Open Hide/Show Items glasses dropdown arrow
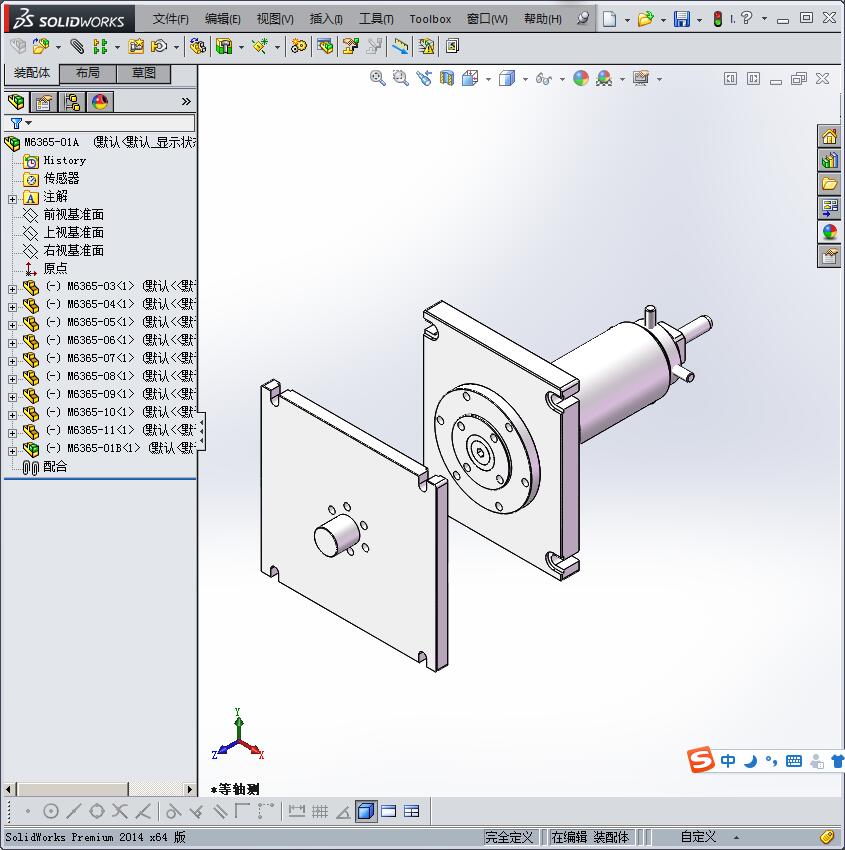The image size is (845, 850). coord(562,79)
